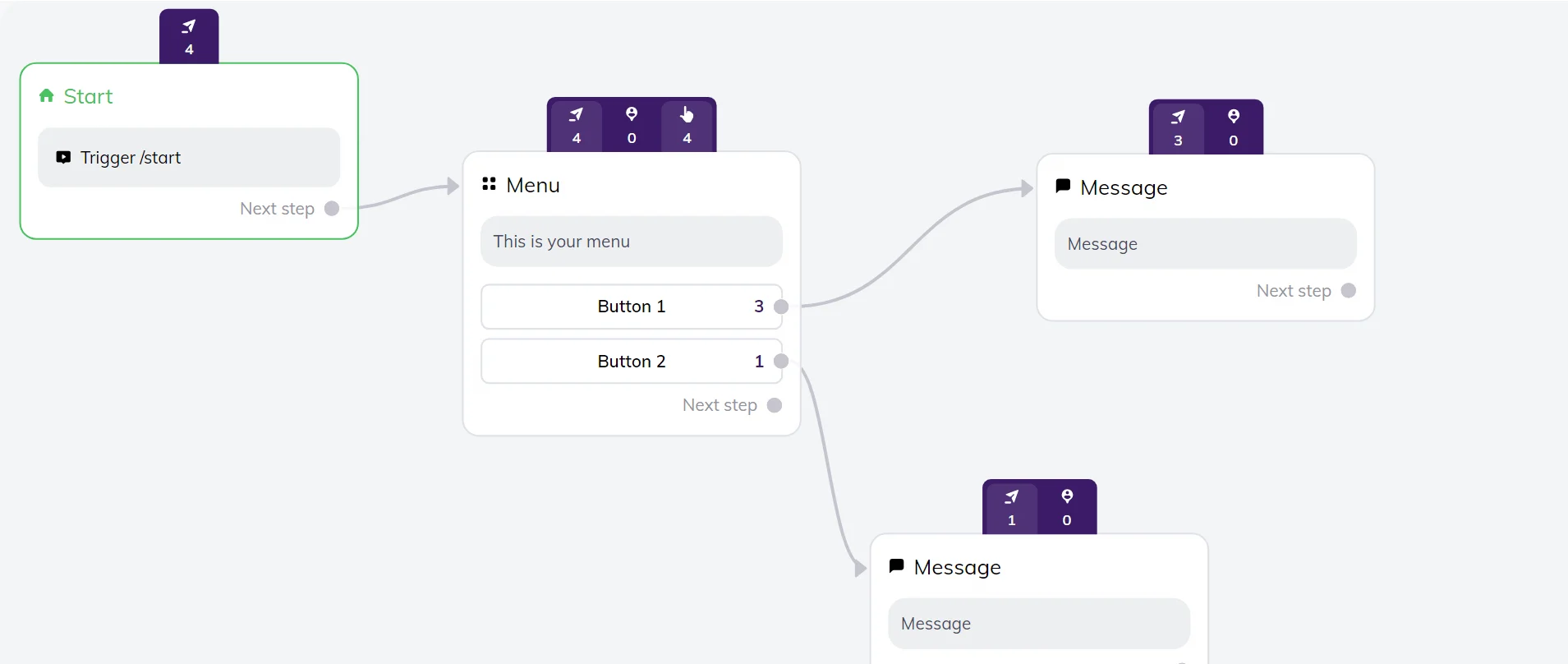The width and height of the screenshot is (1568, 664).
Task: Select Button 1 in the Menu block
Action: click(x=631, y=307)
